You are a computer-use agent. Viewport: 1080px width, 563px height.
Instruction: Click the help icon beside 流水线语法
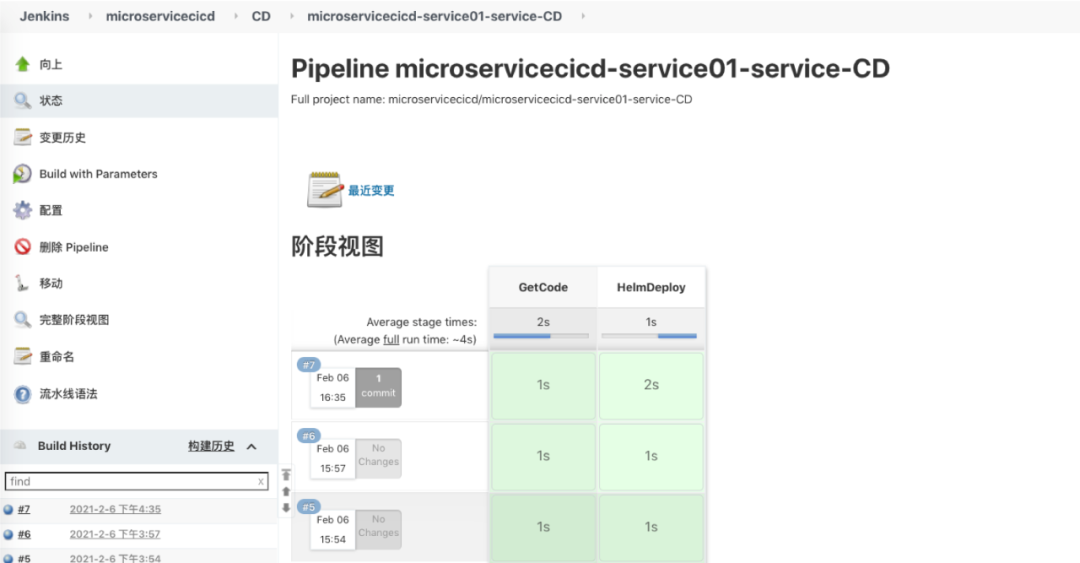(x=22, y=394)
